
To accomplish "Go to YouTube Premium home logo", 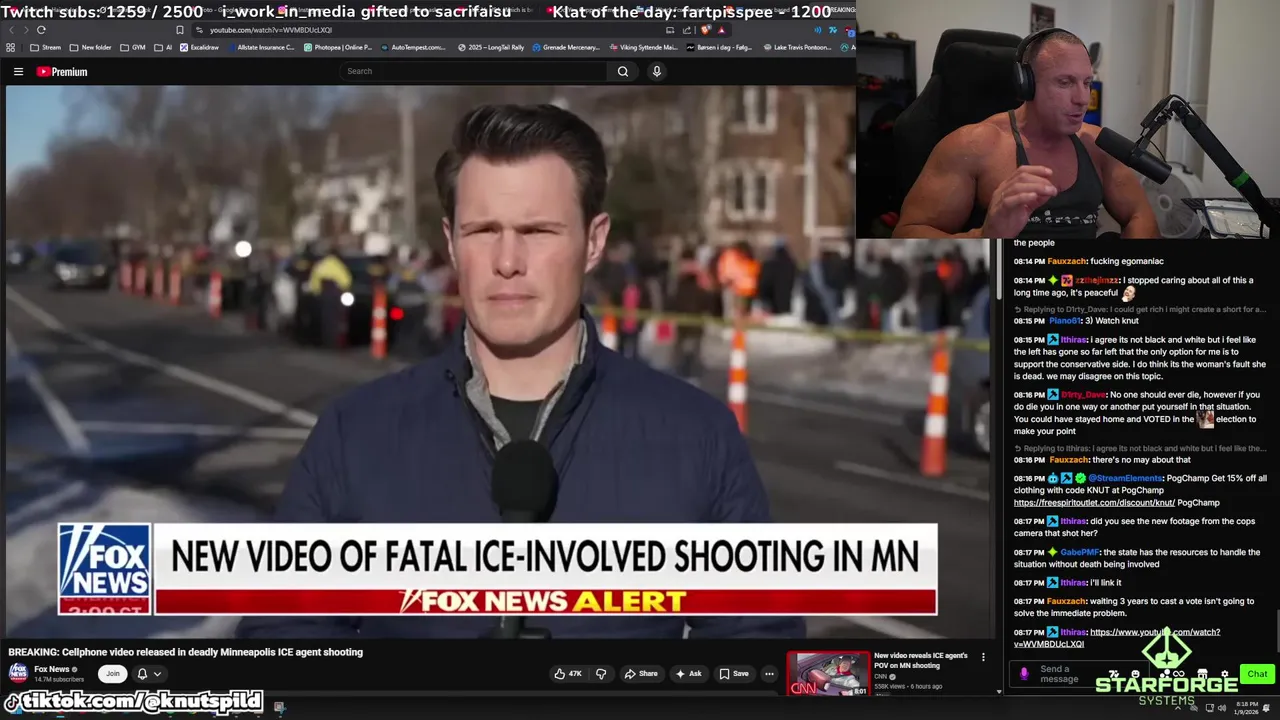I will (x=62, y=71).
